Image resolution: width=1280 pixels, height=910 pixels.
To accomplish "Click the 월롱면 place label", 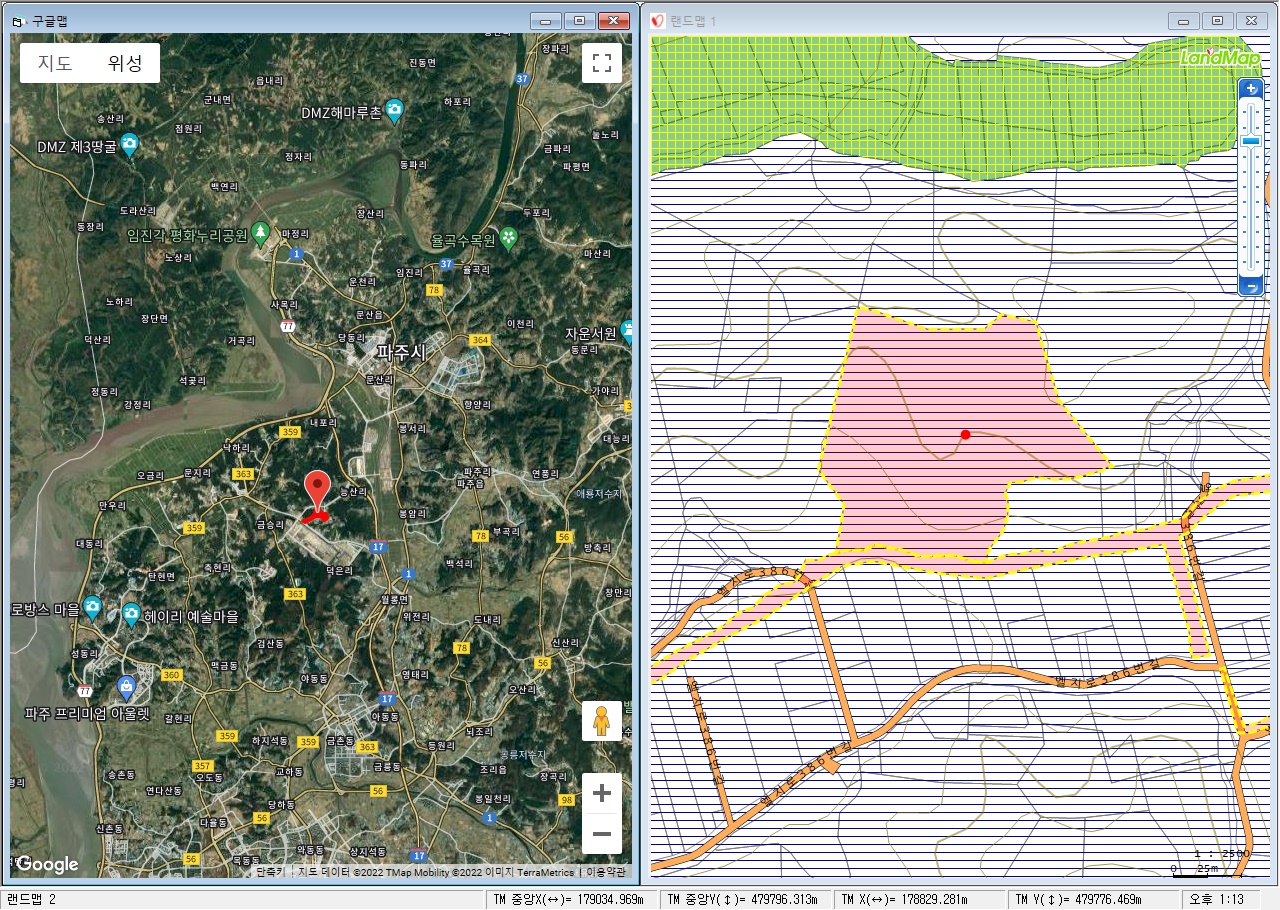I will pyautogui.click(x=396, y=599).
